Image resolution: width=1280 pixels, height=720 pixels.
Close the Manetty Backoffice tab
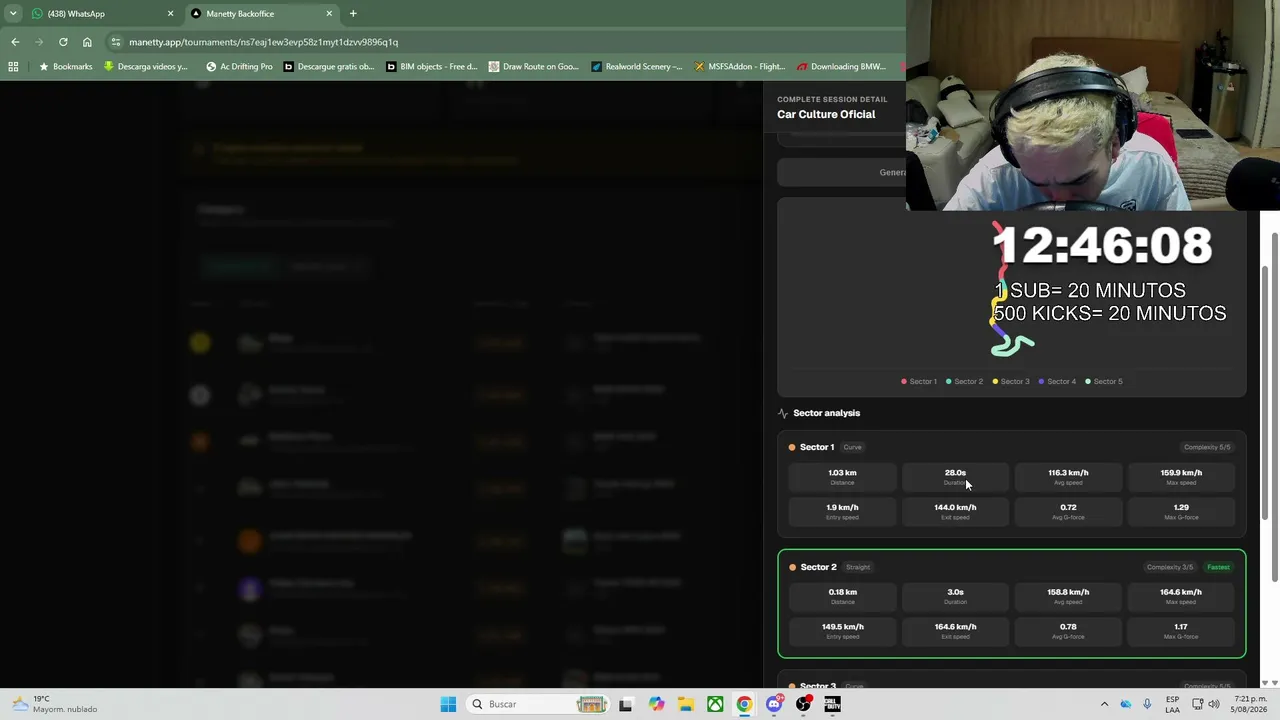(x=329, y=14)
